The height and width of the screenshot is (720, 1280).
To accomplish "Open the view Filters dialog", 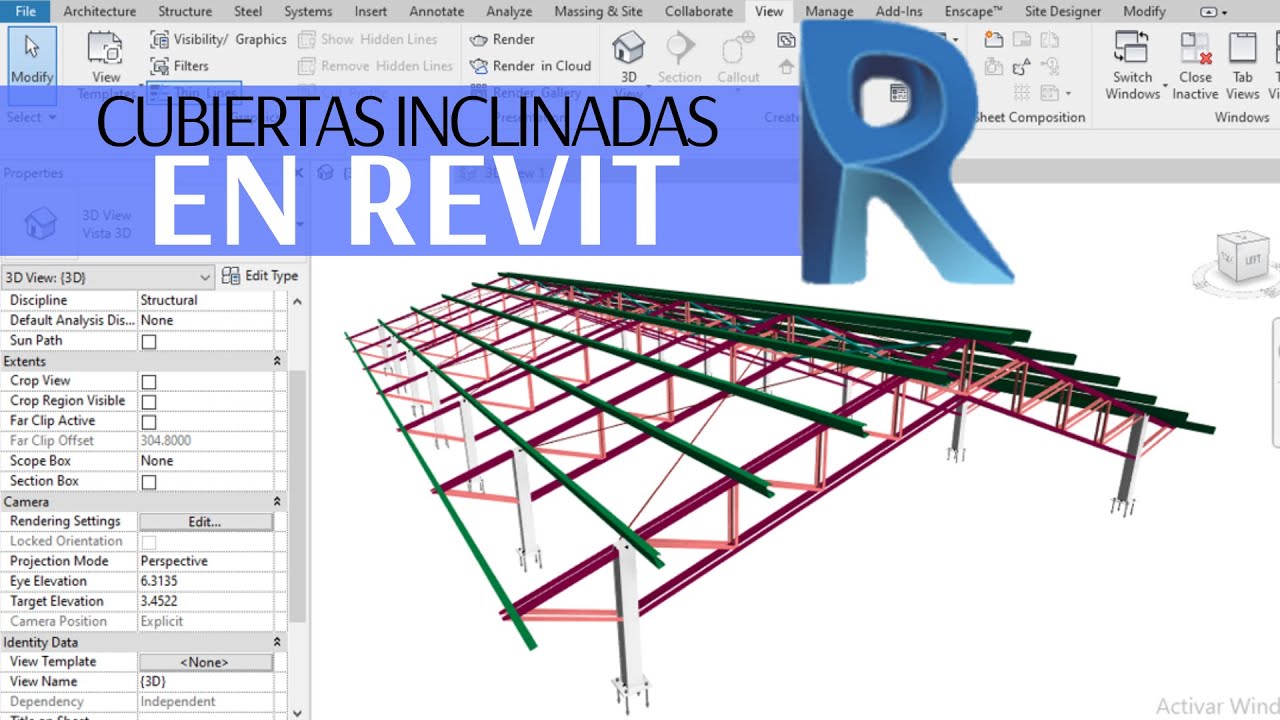I will tap(179, 66).
